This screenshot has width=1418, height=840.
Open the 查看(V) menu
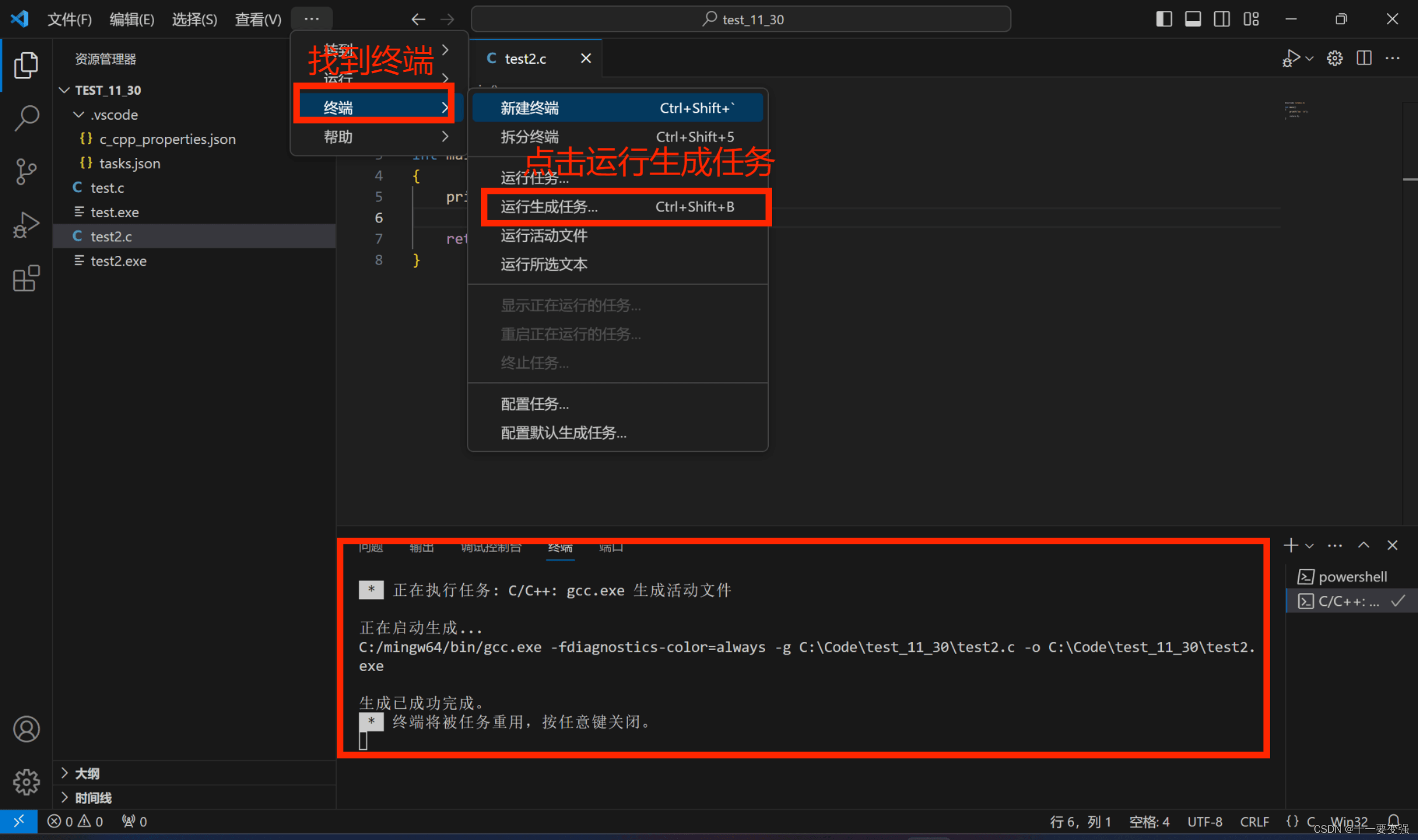pos(258,19)
